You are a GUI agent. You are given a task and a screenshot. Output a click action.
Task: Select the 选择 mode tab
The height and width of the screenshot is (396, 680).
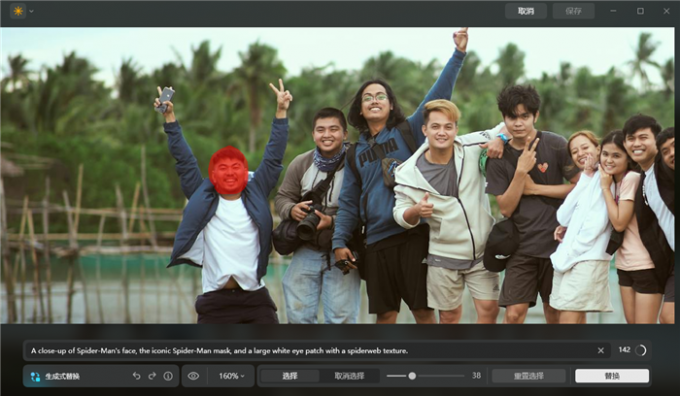pyautogui.click(x=290, y=376)
